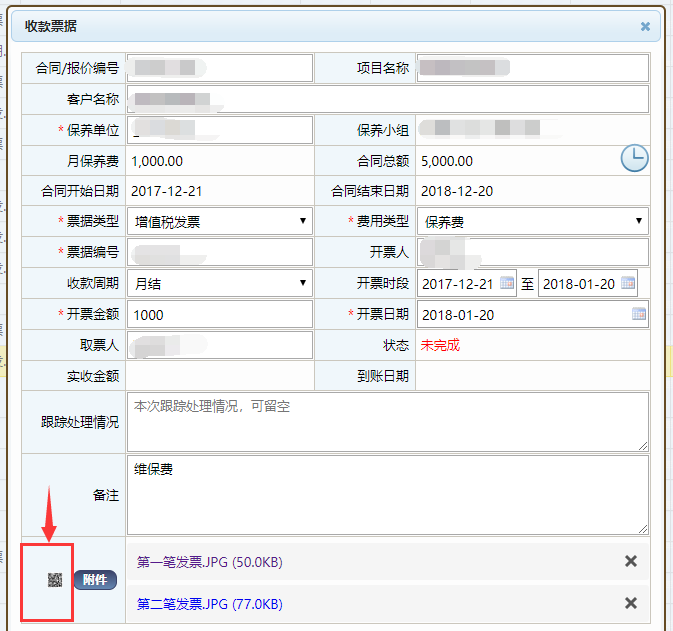The height and width of the screenshot is (631, 673).
Task: Click the 取票人 input field
Action: pyautogui.click(x=220, y=345)
